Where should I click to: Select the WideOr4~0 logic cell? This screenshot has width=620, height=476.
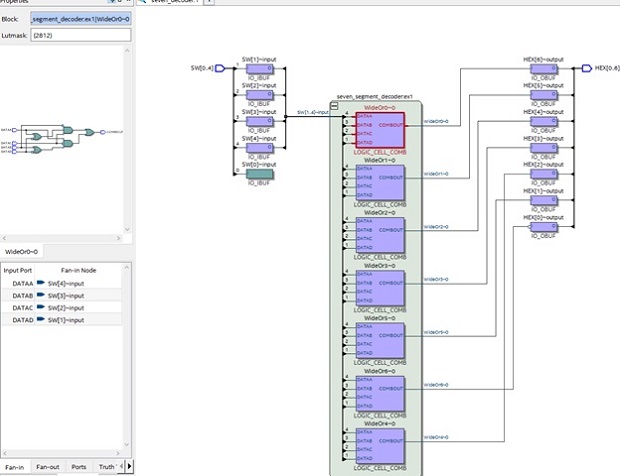click(x=380, y=447)
